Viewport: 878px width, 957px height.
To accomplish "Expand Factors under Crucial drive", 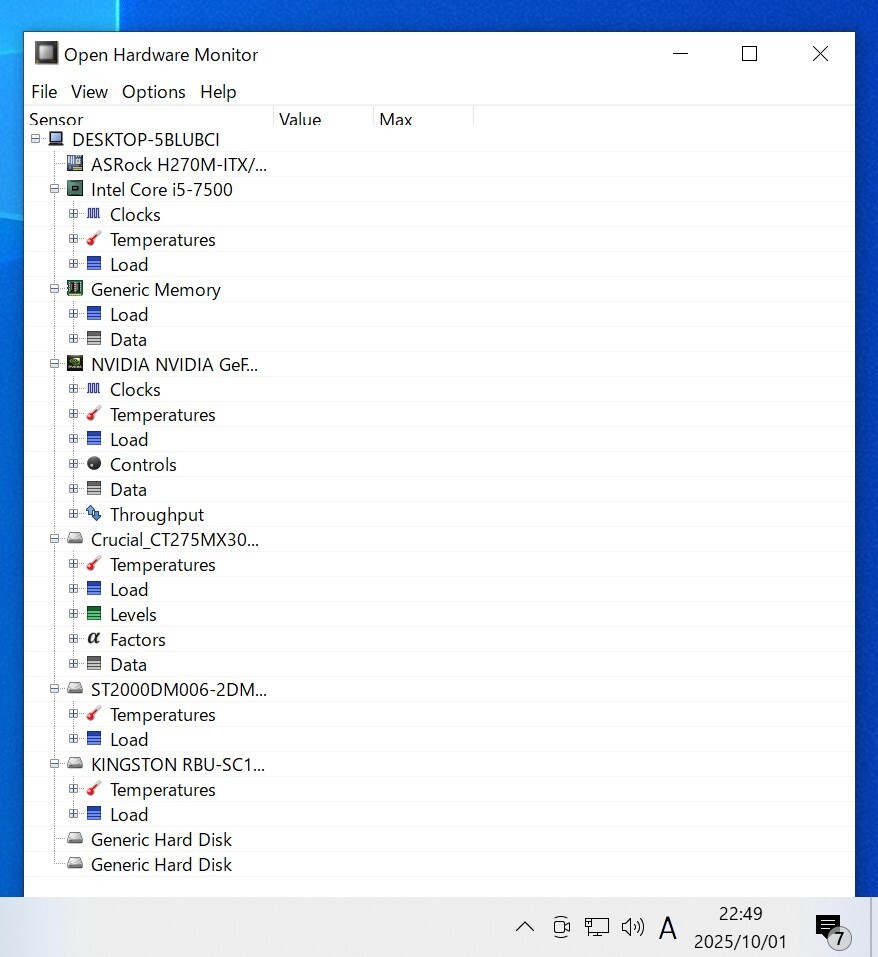I will tap(73, 640).
